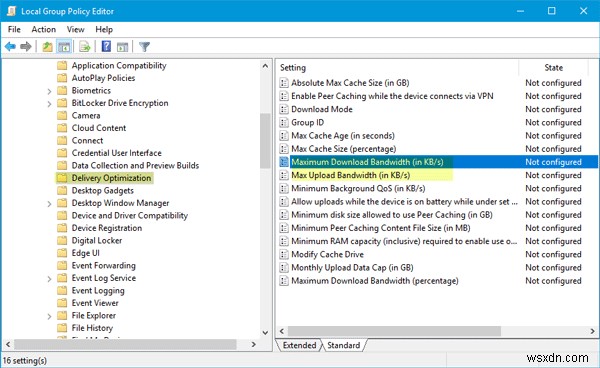Click tree pane scroll up arrow
This screenshot has height=368, width=600.
(265, 66)
